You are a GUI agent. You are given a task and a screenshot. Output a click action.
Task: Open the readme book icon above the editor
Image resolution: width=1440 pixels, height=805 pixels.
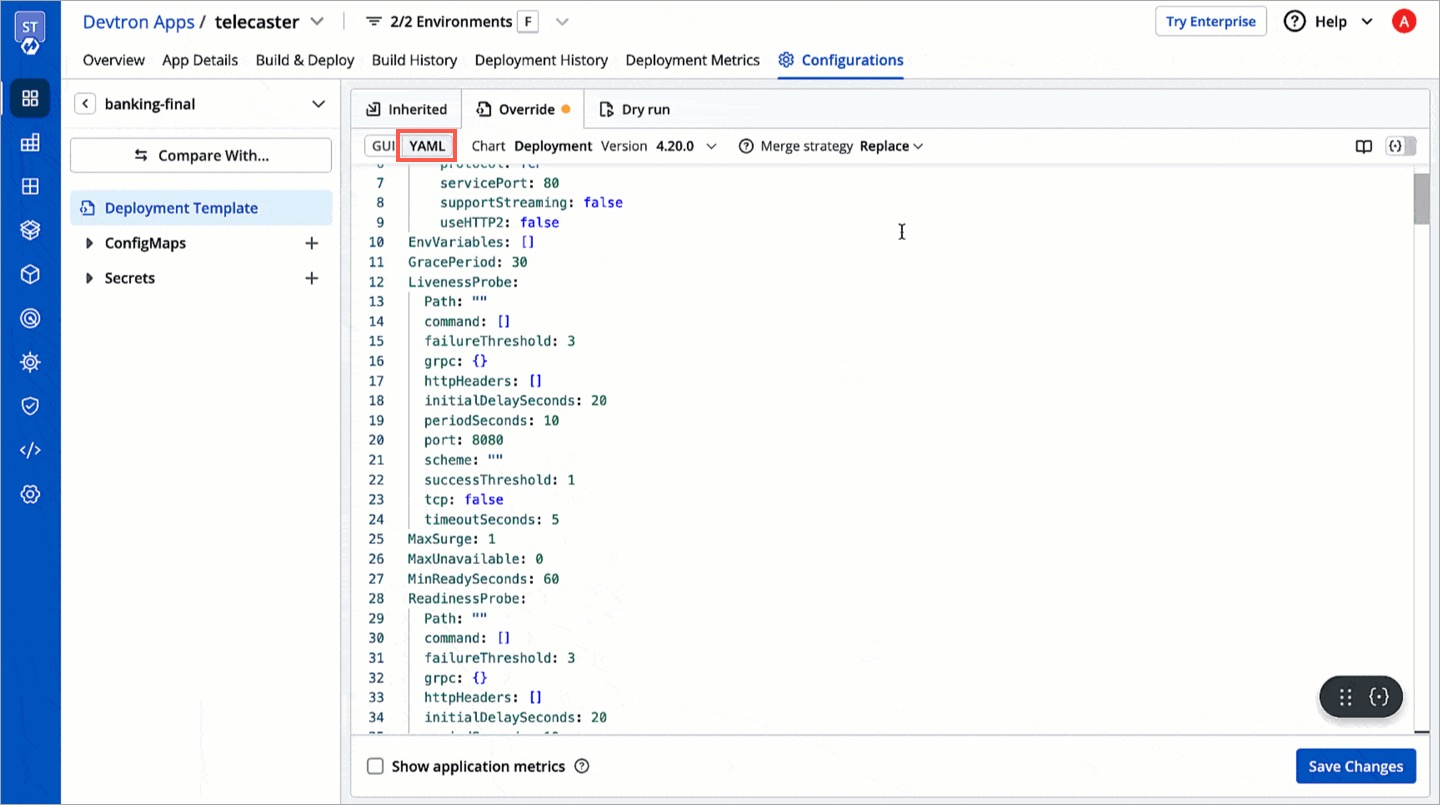[x=1364, y=146]
